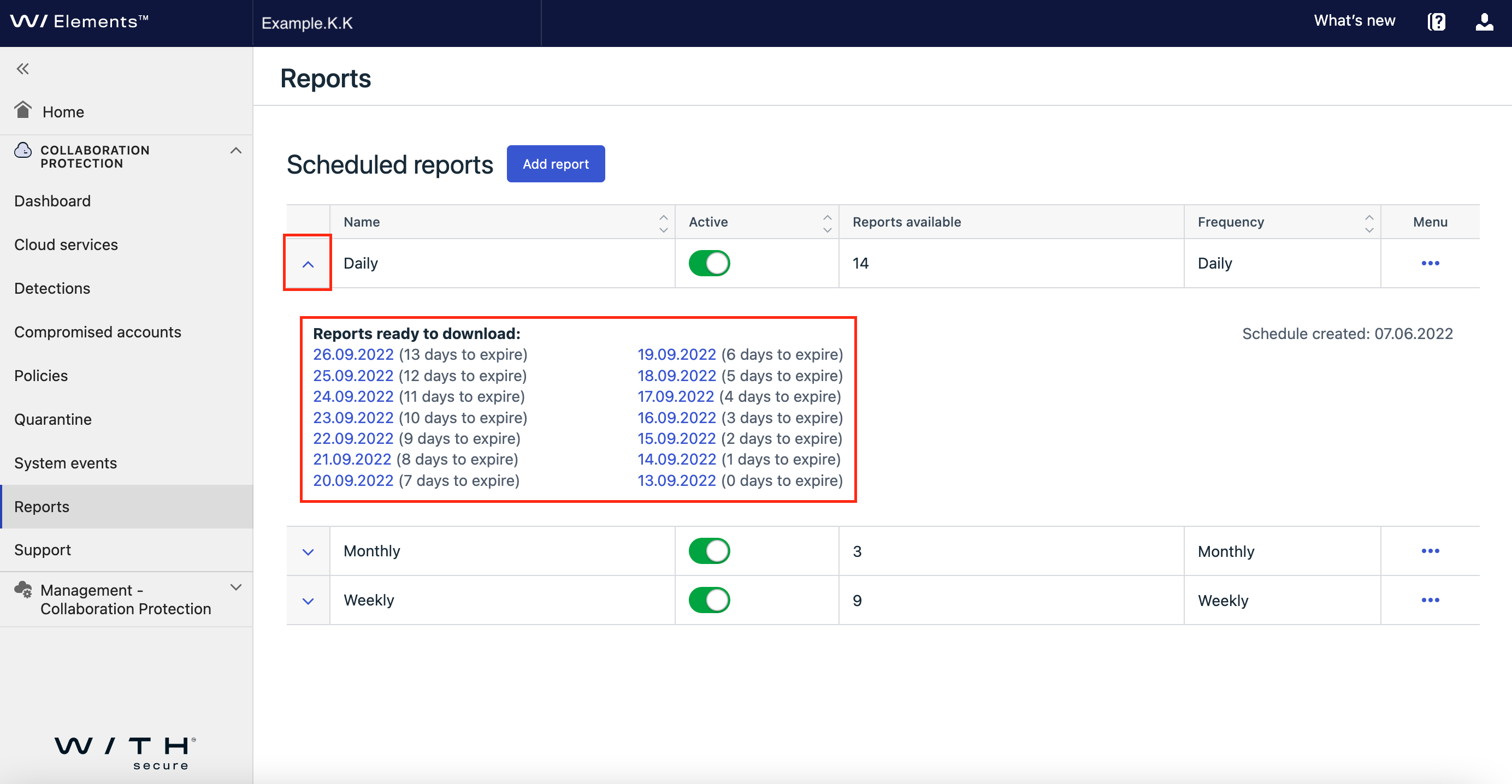This screenshot has width=1512, height=784.
Task: Click the Weekly report name cell
Action: click(502, 601)
